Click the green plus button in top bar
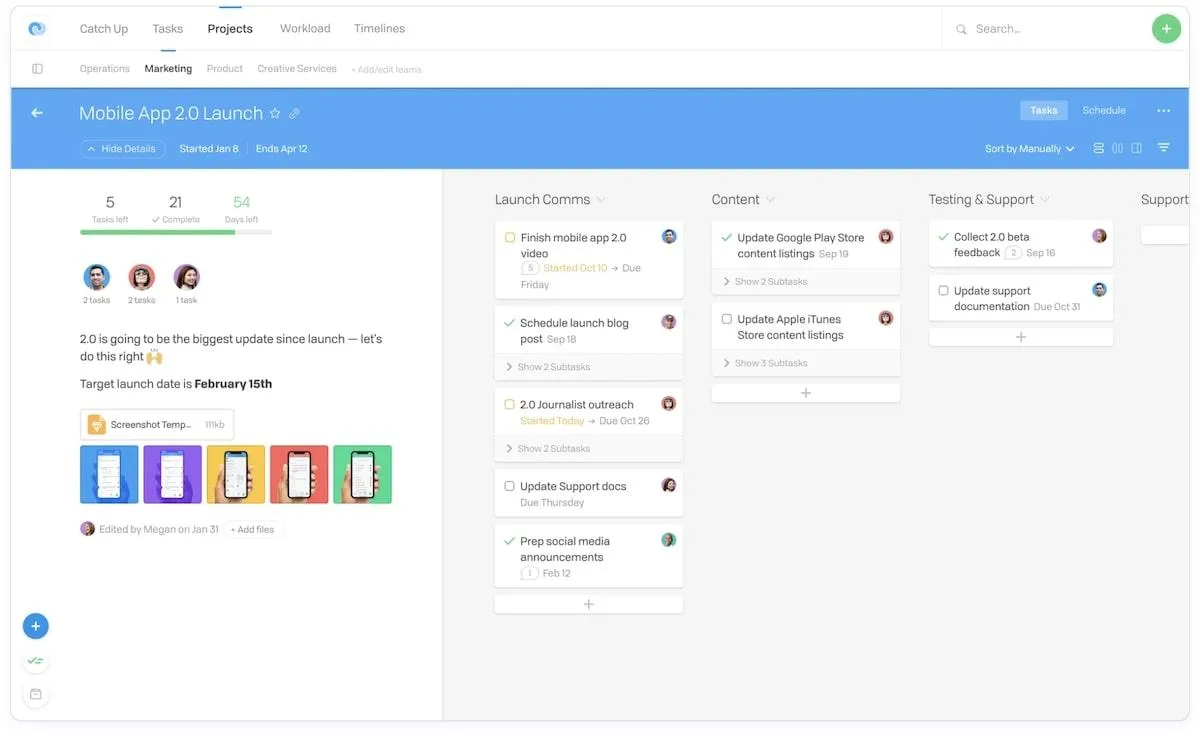This screenshot has width=1200, height=736. (x=1166, y=29)
